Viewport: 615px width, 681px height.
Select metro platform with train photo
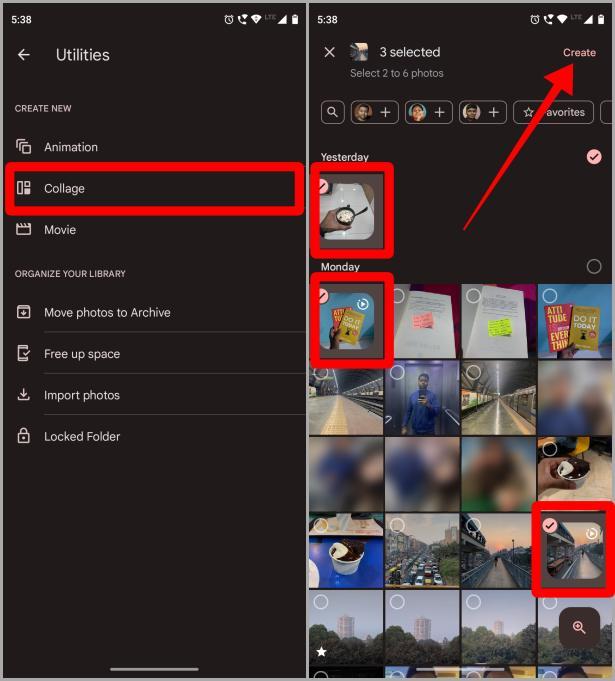[498, 398]
